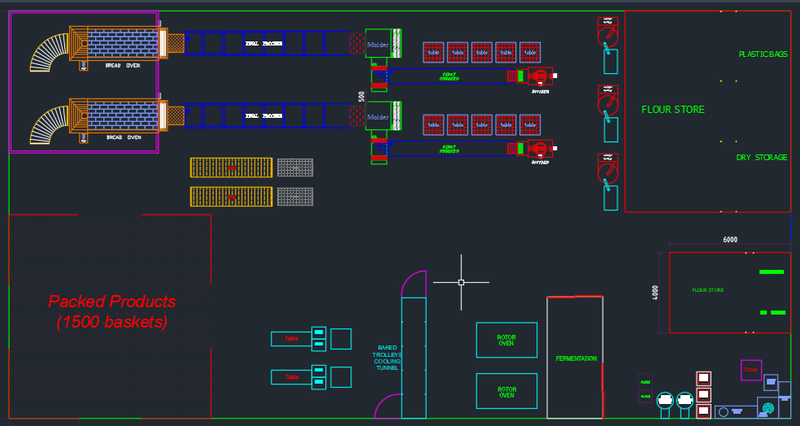Click the bottom red mixer symbol

pyautogui.click(x=608, y=170)
